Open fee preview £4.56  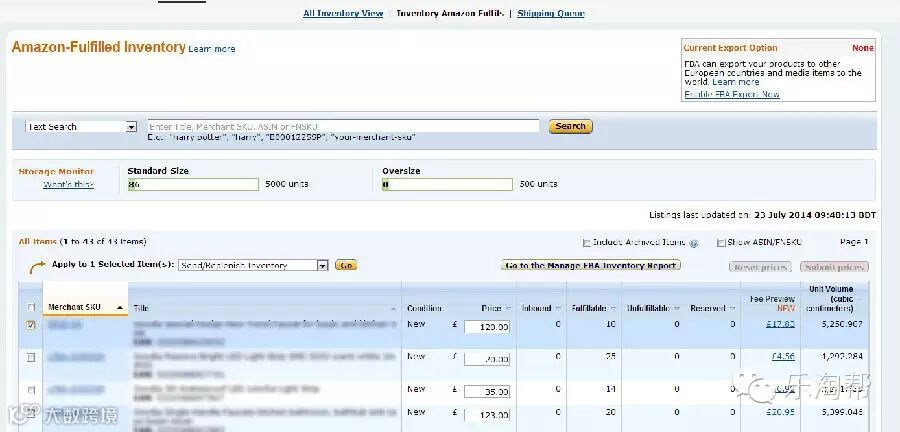(x=783, y=356)
